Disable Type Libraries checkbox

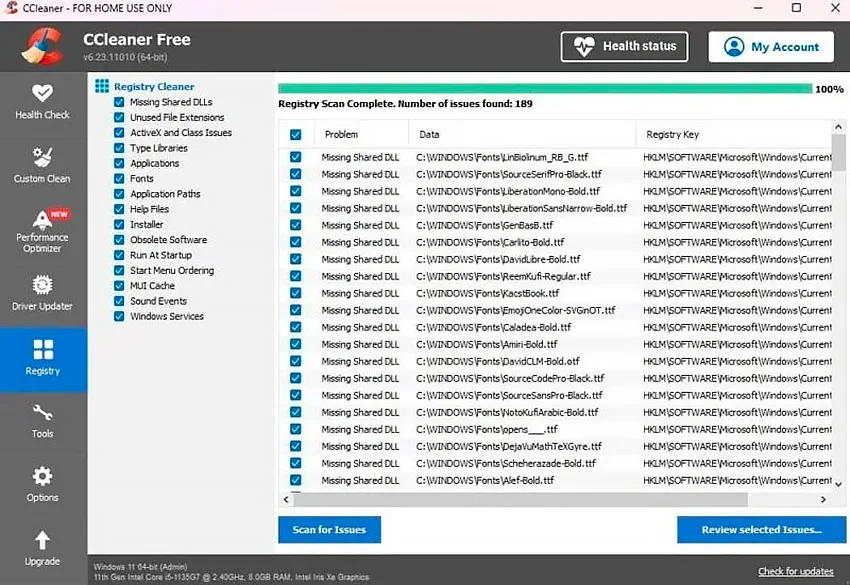coord(119,148)
